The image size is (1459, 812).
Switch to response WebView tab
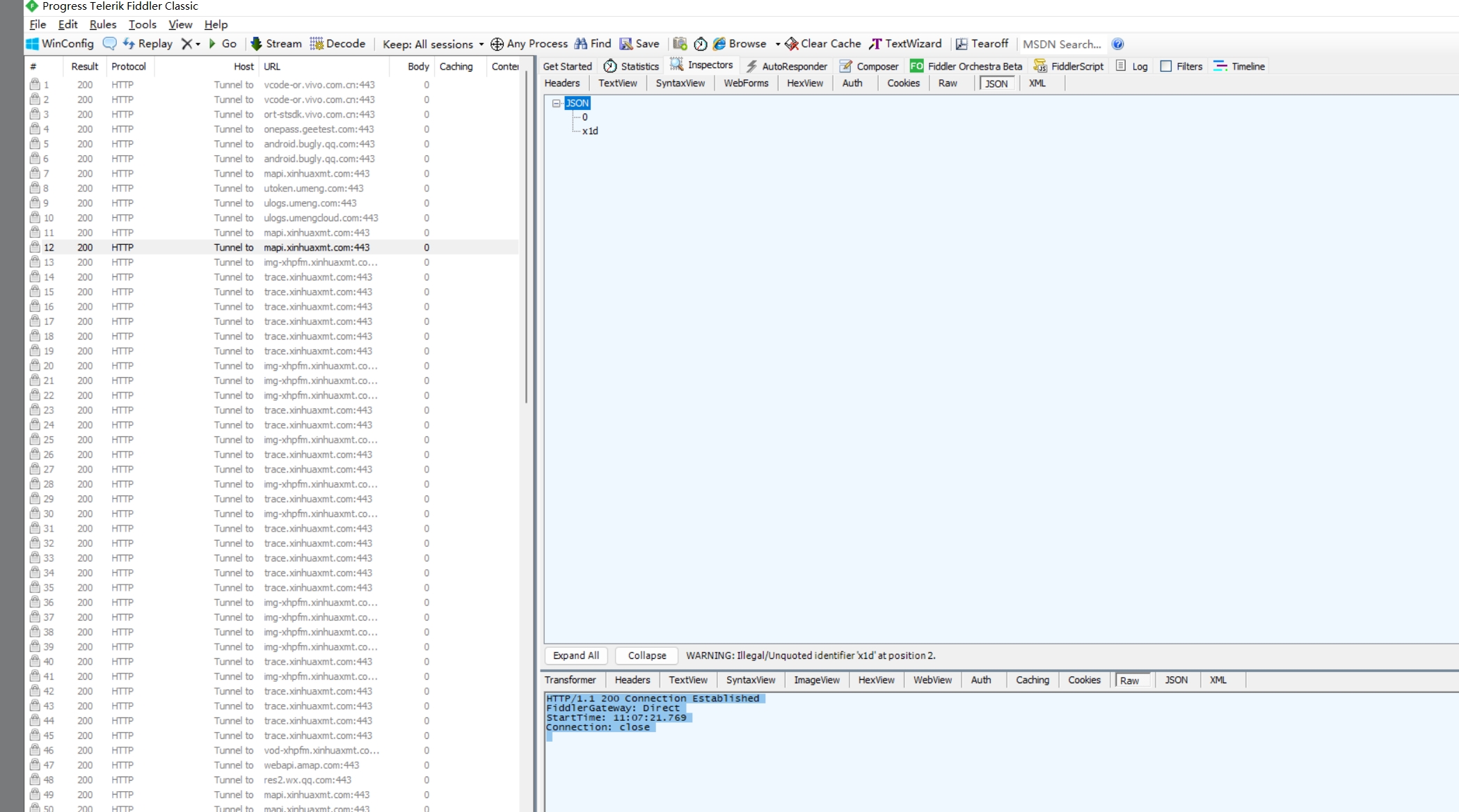[932, 680]
